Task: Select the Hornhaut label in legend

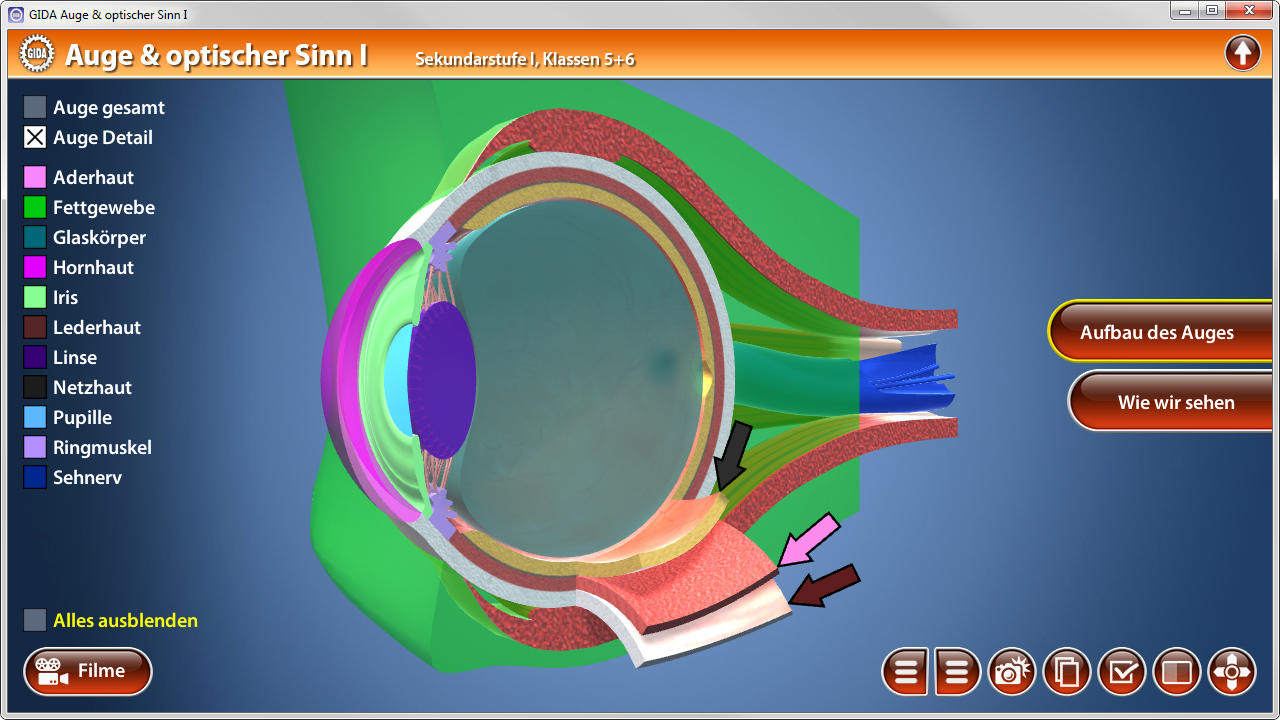Action: (93, 268)
